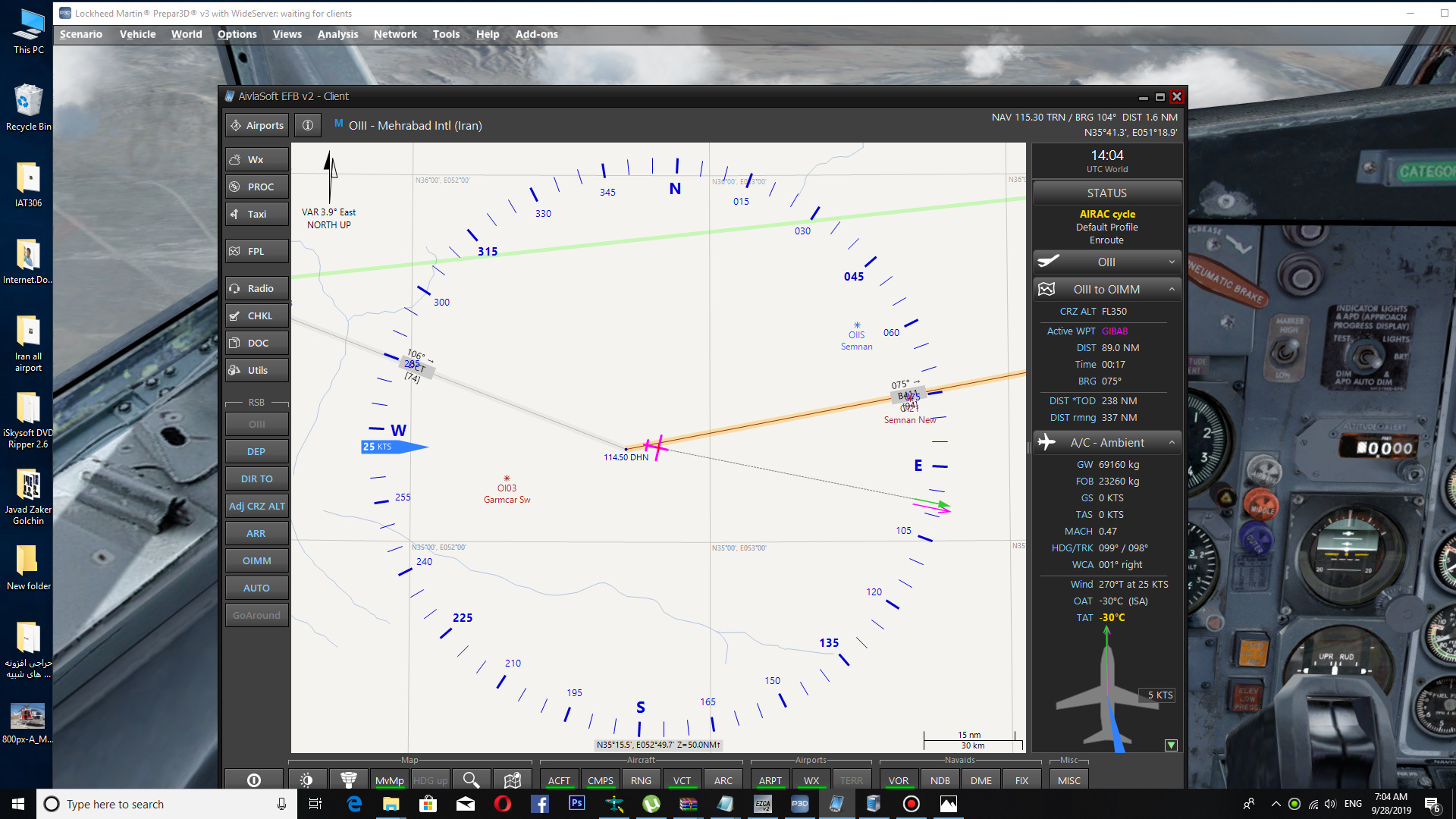Click the magnifier zoom map icon

[x=471, y=780]
